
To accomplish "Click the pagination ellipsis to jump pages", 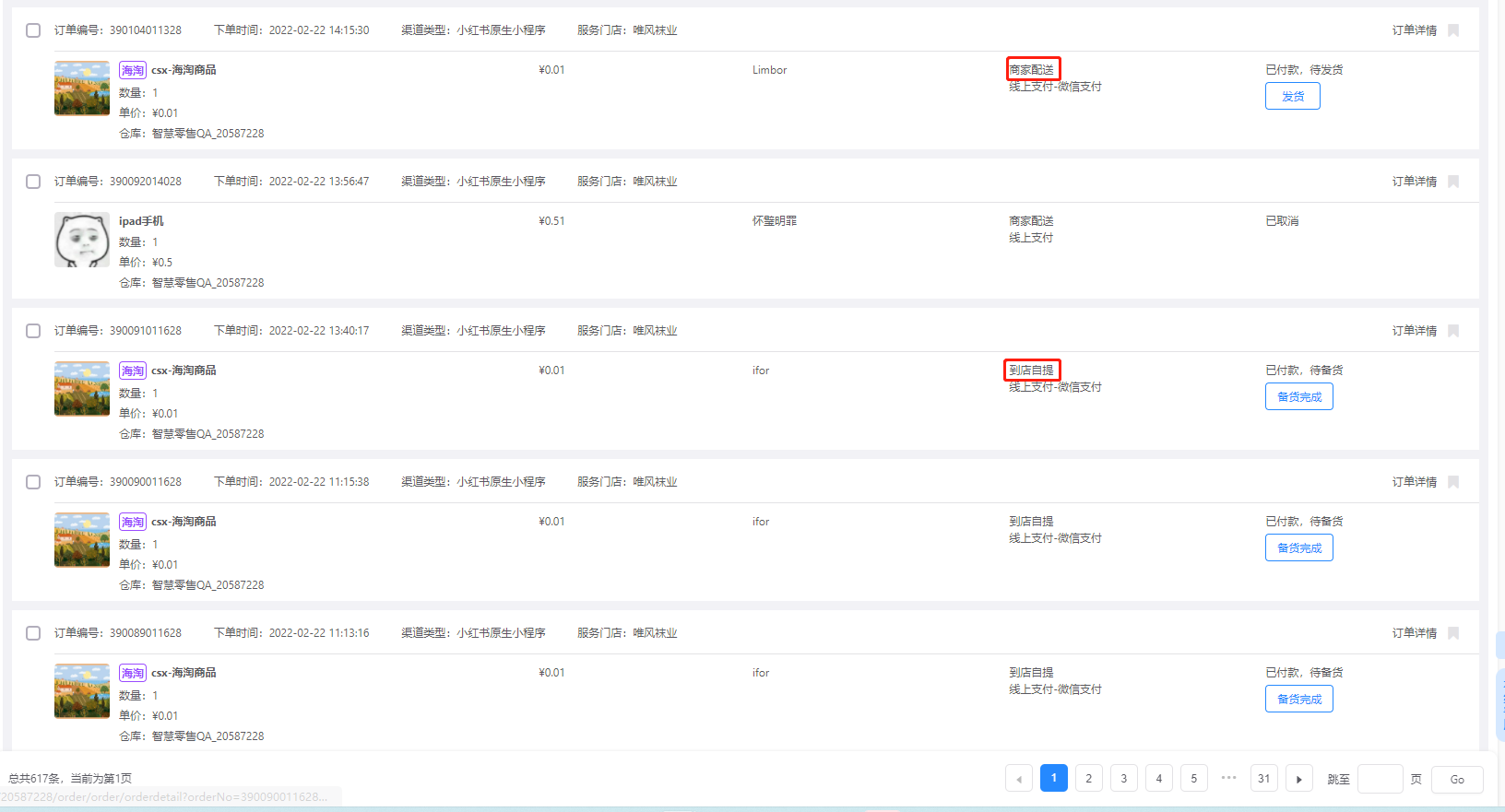I will pos(1228,778).
